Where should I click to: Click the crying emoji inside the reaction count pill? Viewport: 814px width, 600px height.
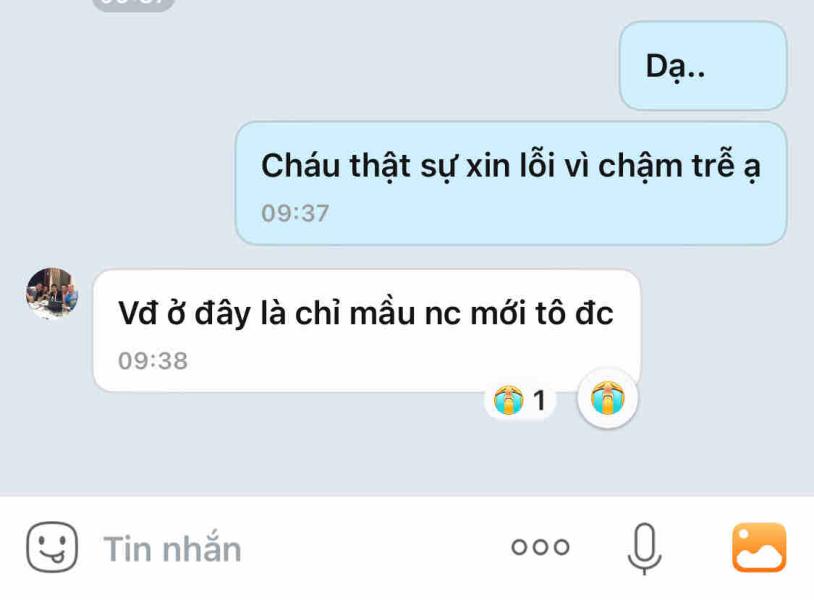(508, 400)
